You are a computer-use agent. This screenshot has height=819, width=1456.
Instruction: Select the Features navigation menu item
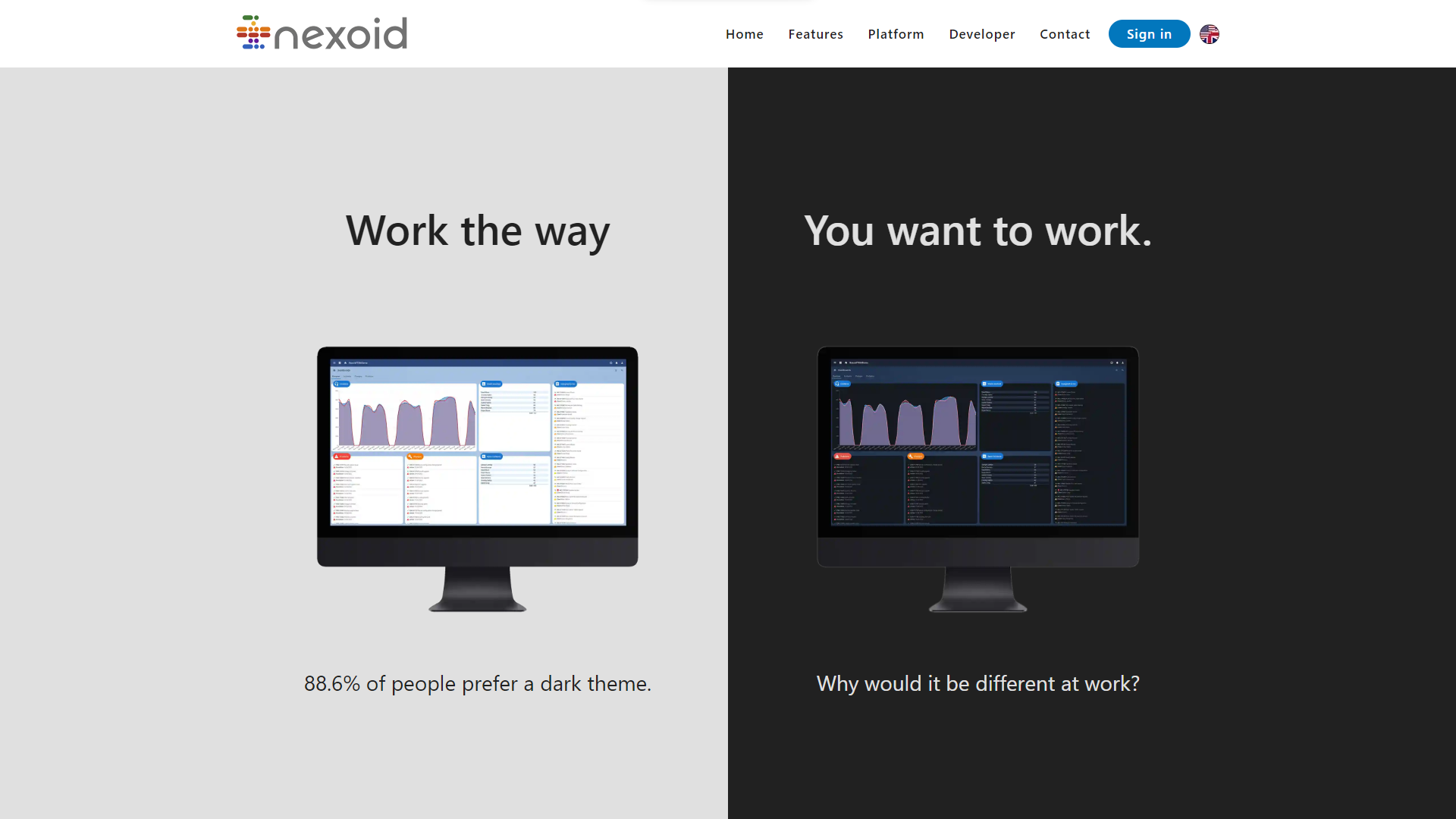[815, 33]
